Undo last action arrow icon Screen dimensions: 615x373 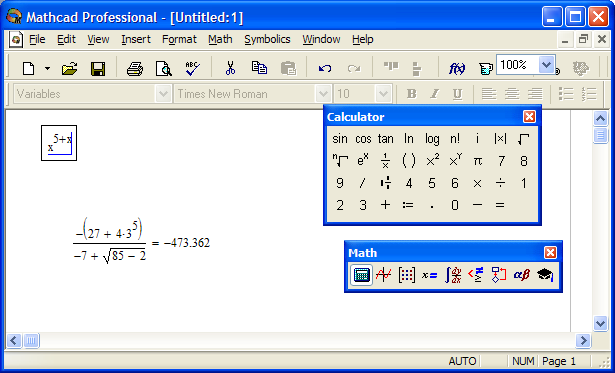click(324, 69)
